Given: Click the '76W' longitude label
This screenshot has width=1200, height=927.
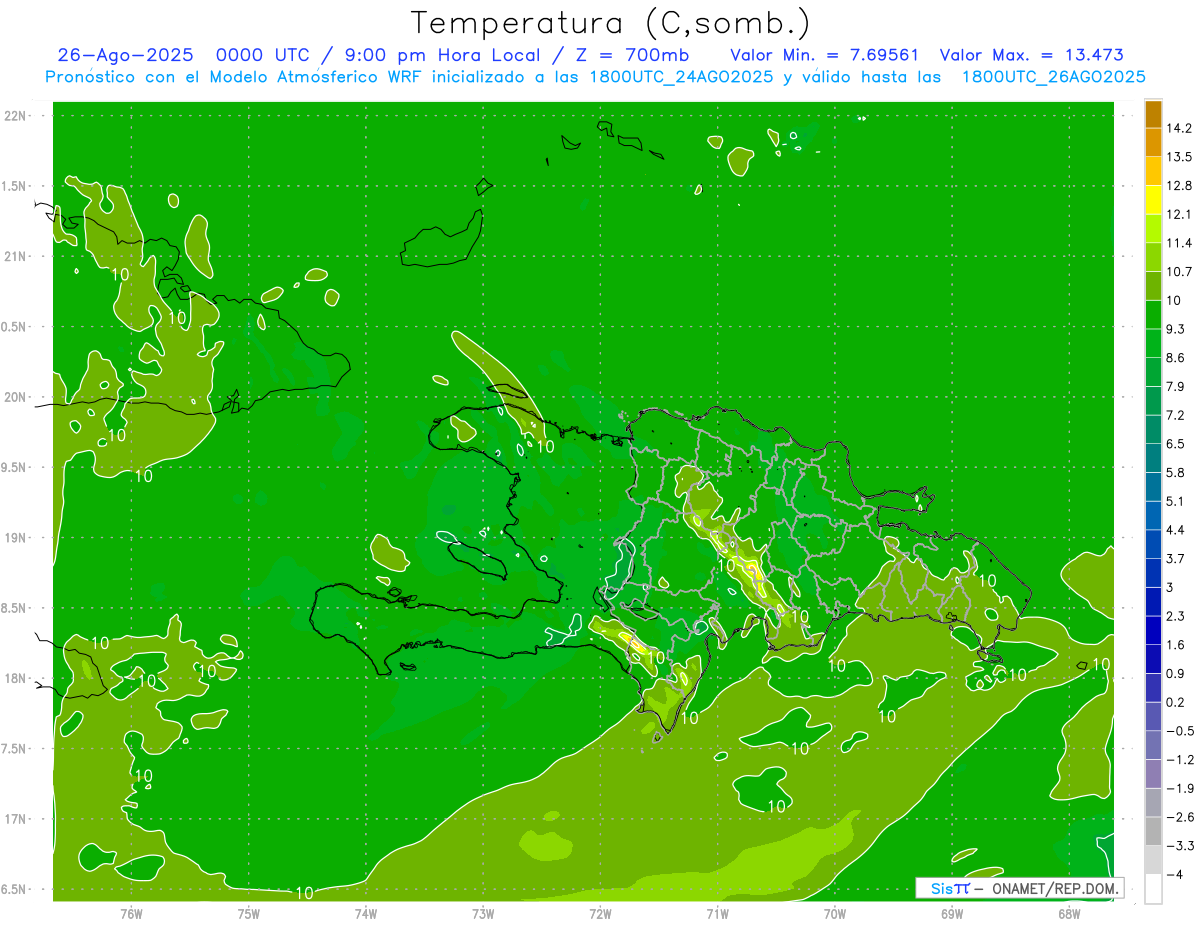Looking at the screenshot, I should click(131, 913).
